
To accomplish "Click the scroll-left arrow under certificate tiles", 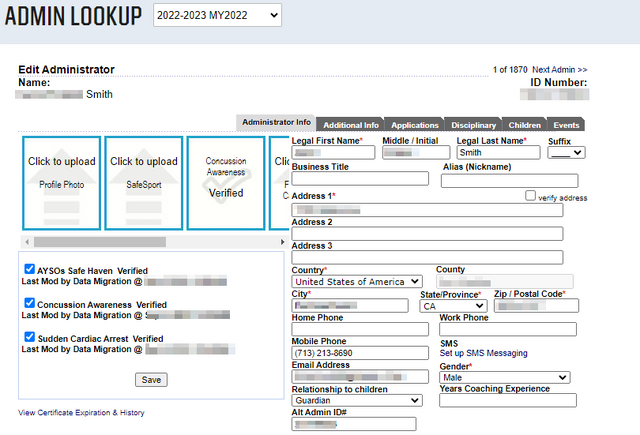I will tap(26, 242).
